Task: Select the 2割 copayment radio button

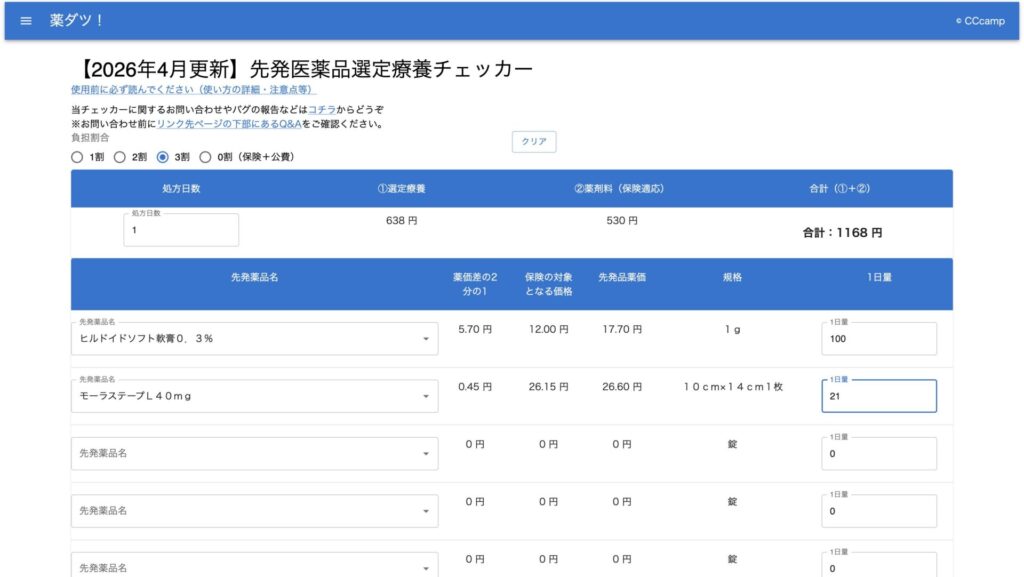Action: [x=120, y=157]
